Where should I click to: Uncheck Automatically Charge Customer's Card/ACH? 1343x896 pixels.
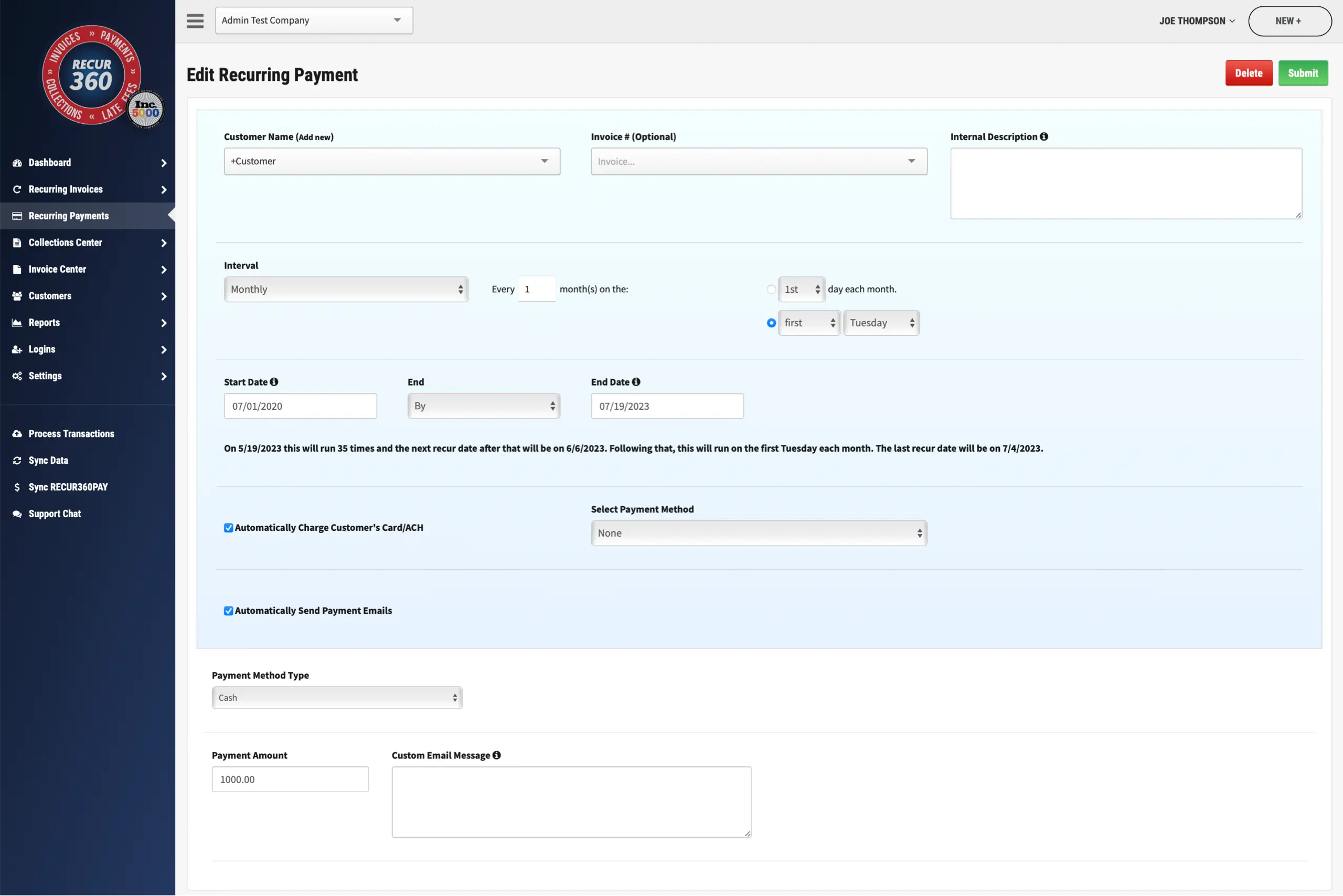point(229,527)
